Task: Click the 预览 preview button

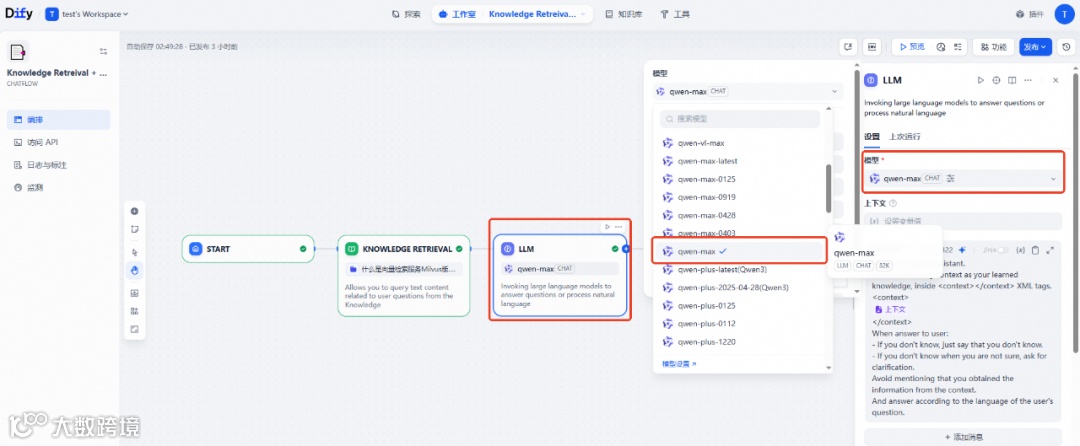Action: [912, 47]
